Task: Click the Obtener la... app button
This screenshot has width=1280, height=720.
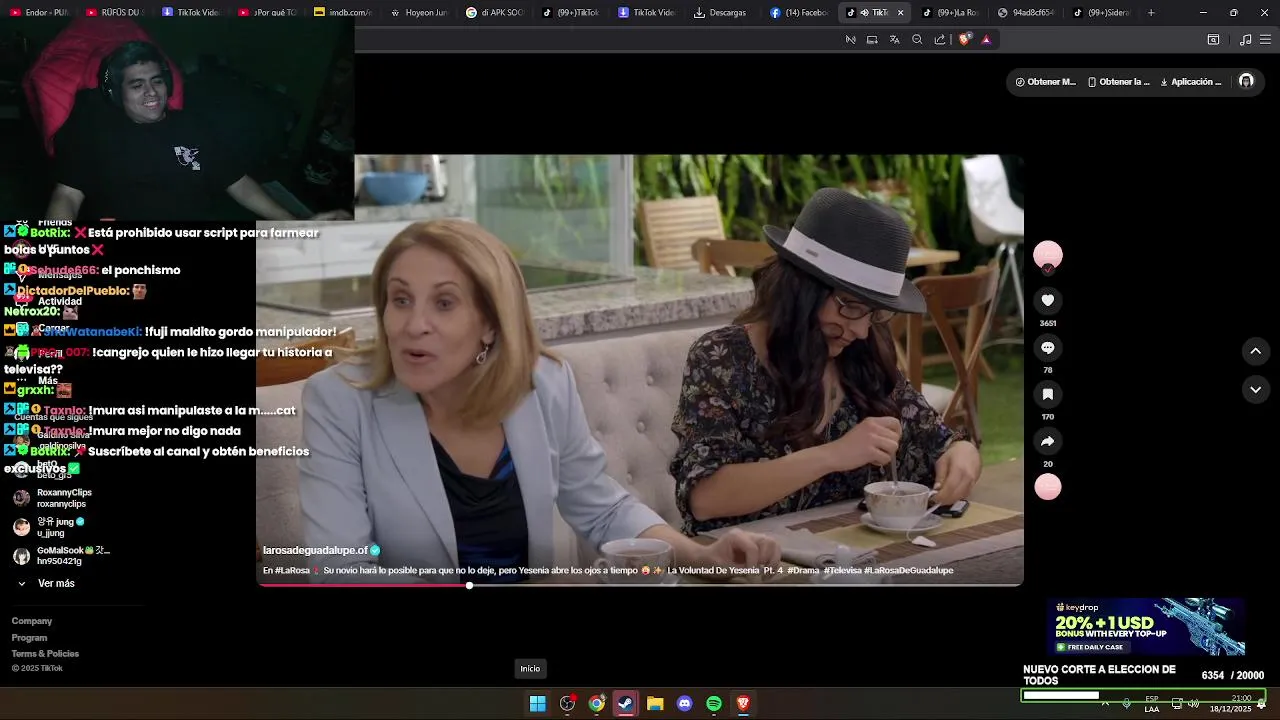Action: (1119, 82)
